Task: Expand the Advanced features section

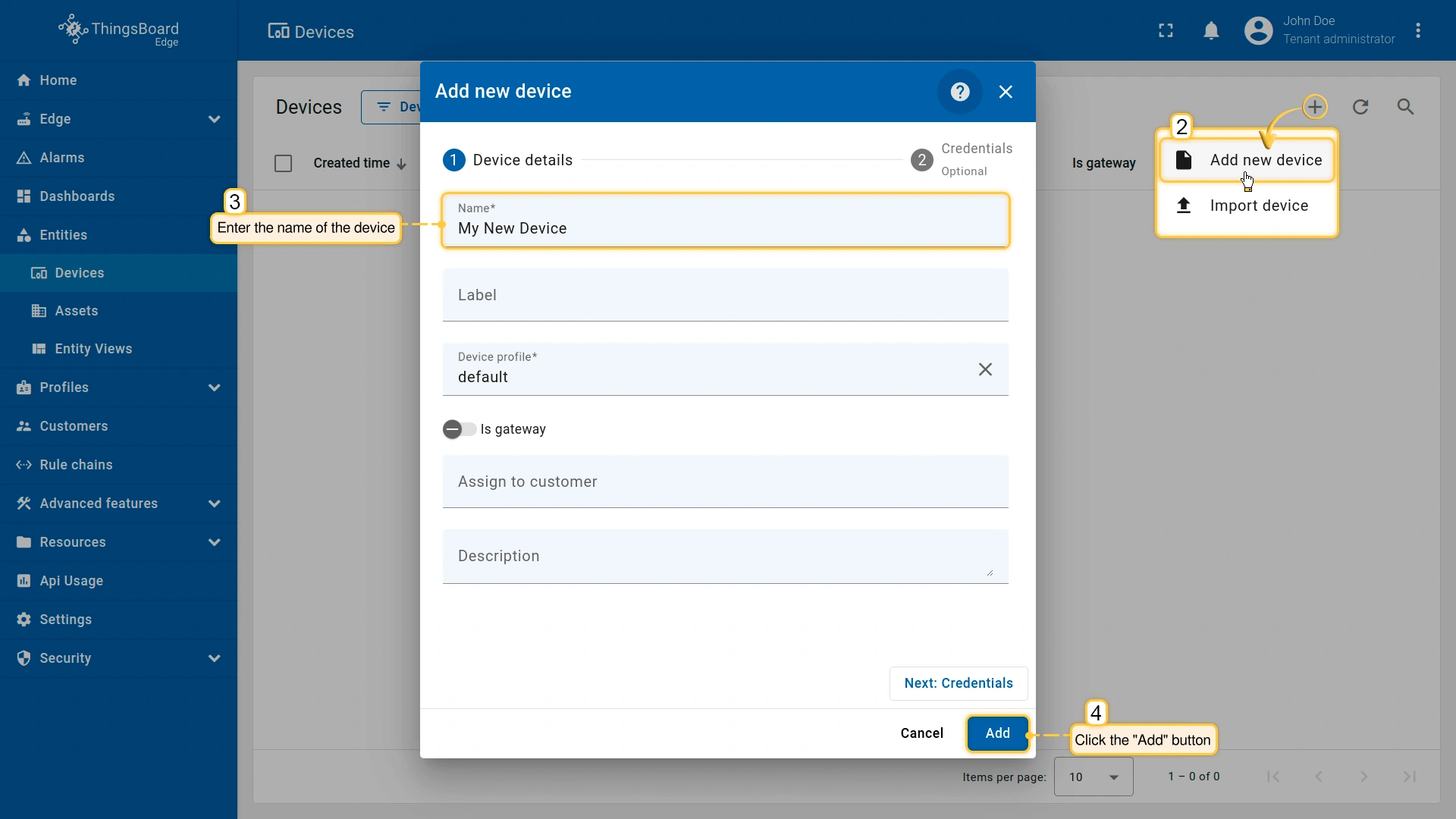Action: coord(214,504)
